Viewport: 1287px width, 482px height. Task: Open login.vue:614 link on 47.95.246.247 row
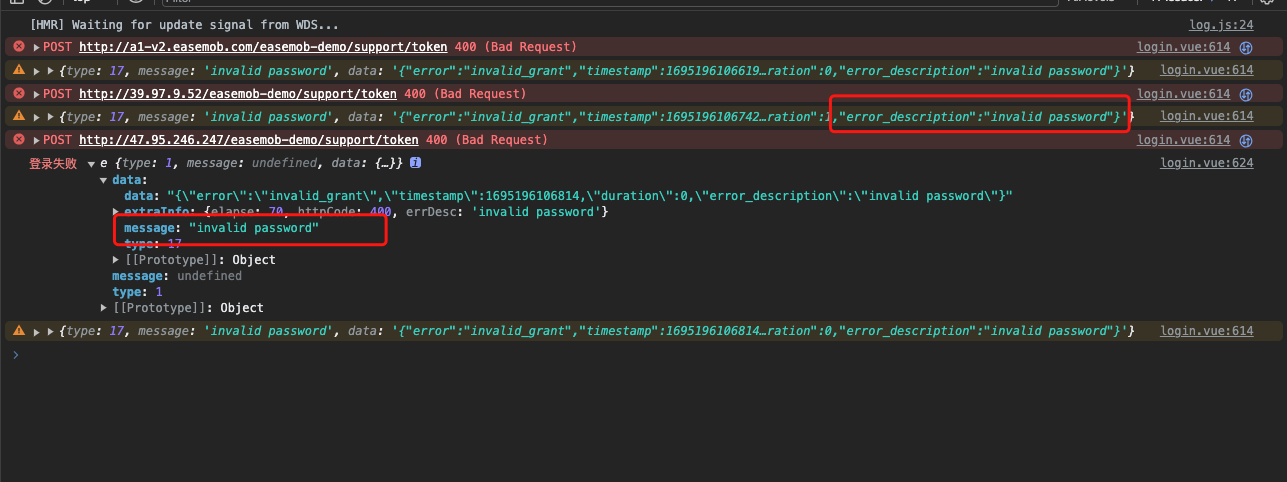click(1183, 140)
